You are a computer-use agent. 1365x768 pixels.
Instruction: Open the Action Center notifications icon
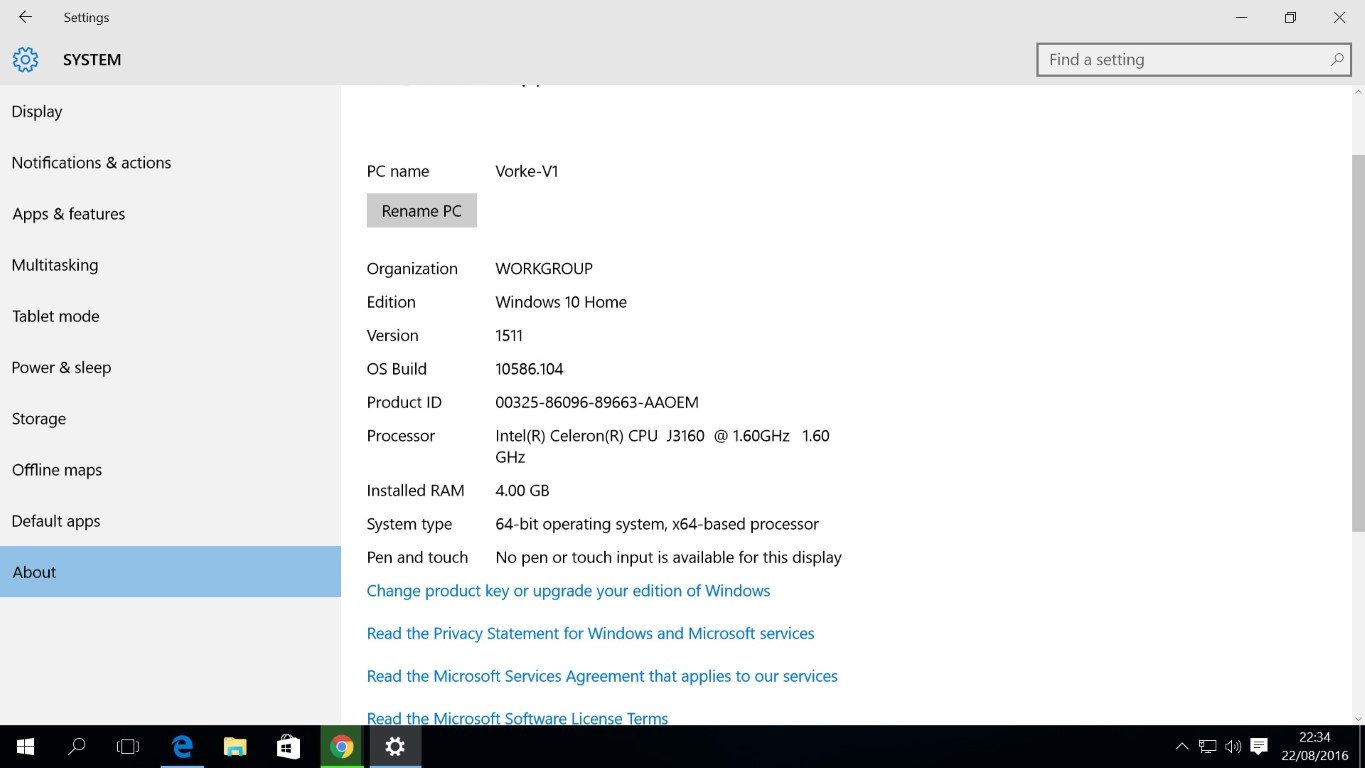coord(1259,747)
